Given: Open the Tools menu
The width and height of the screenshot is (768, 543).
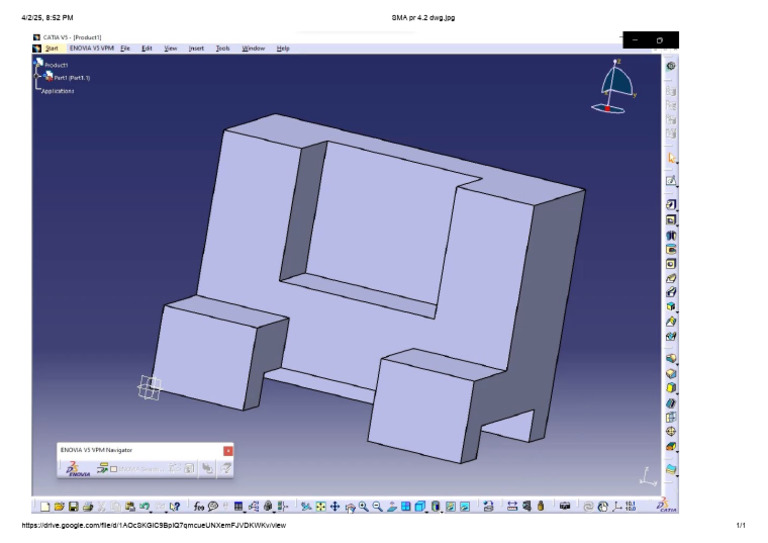Looking at the screenshot, I should (223, 48).
